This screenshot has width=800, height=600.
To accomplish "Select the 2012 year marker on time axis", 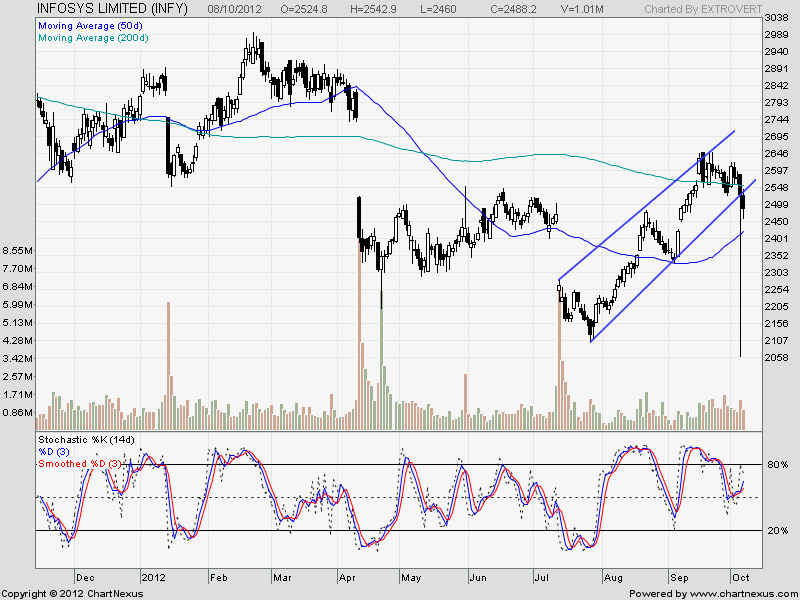I will tap(153, 577).
